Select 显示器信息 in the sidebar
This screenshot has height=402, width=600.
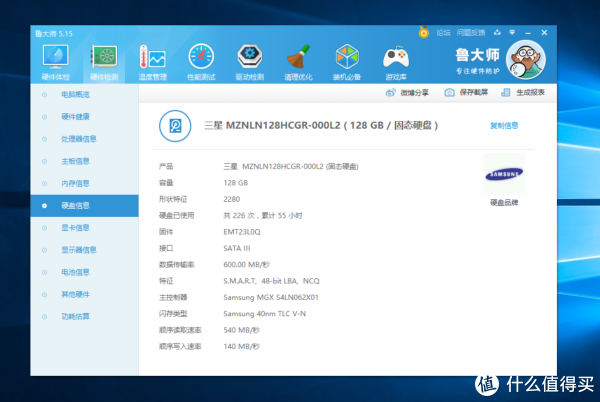point(85,250)
